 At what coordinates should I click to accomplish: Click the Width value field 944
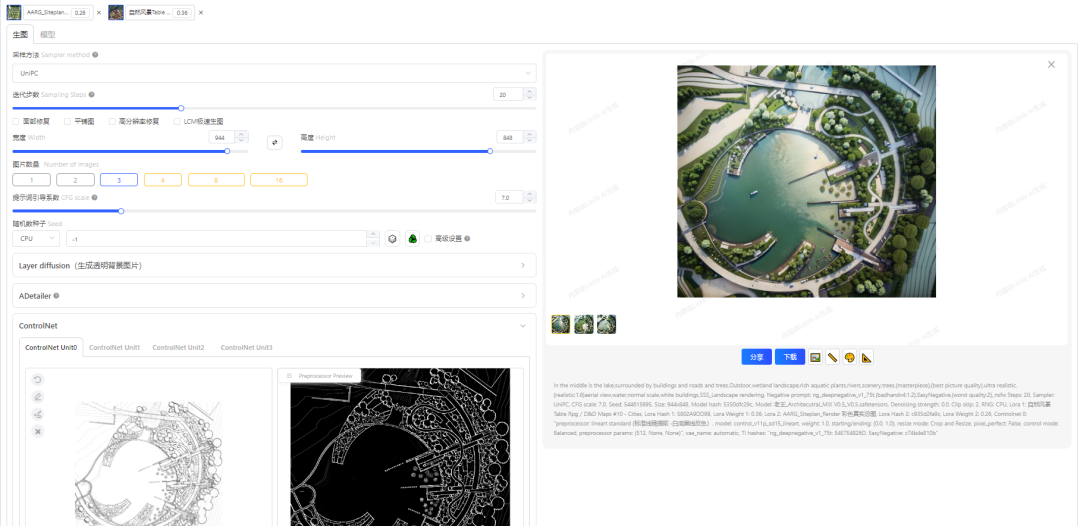click(223, 138)
